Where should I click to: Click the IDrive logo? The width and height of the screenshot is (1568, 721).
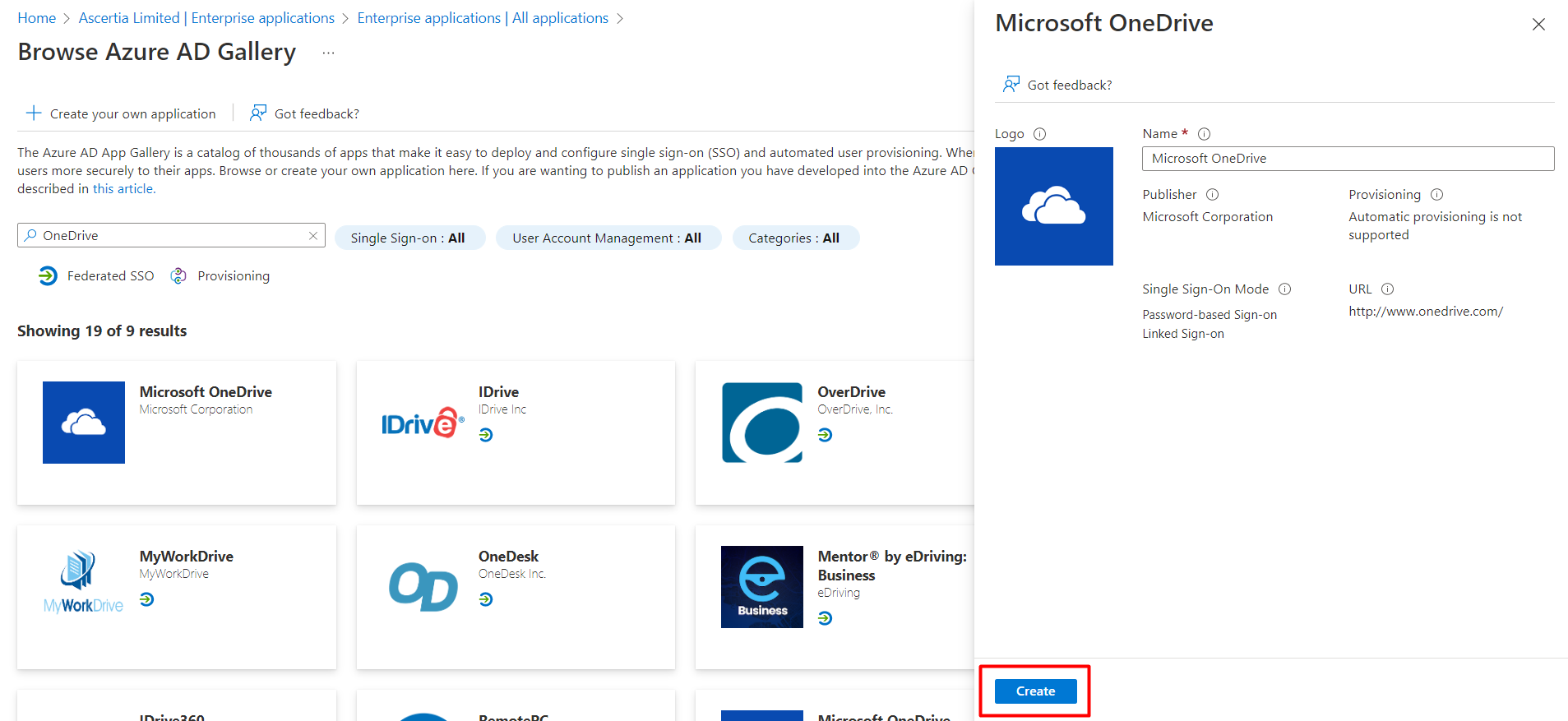pos(423,423)
